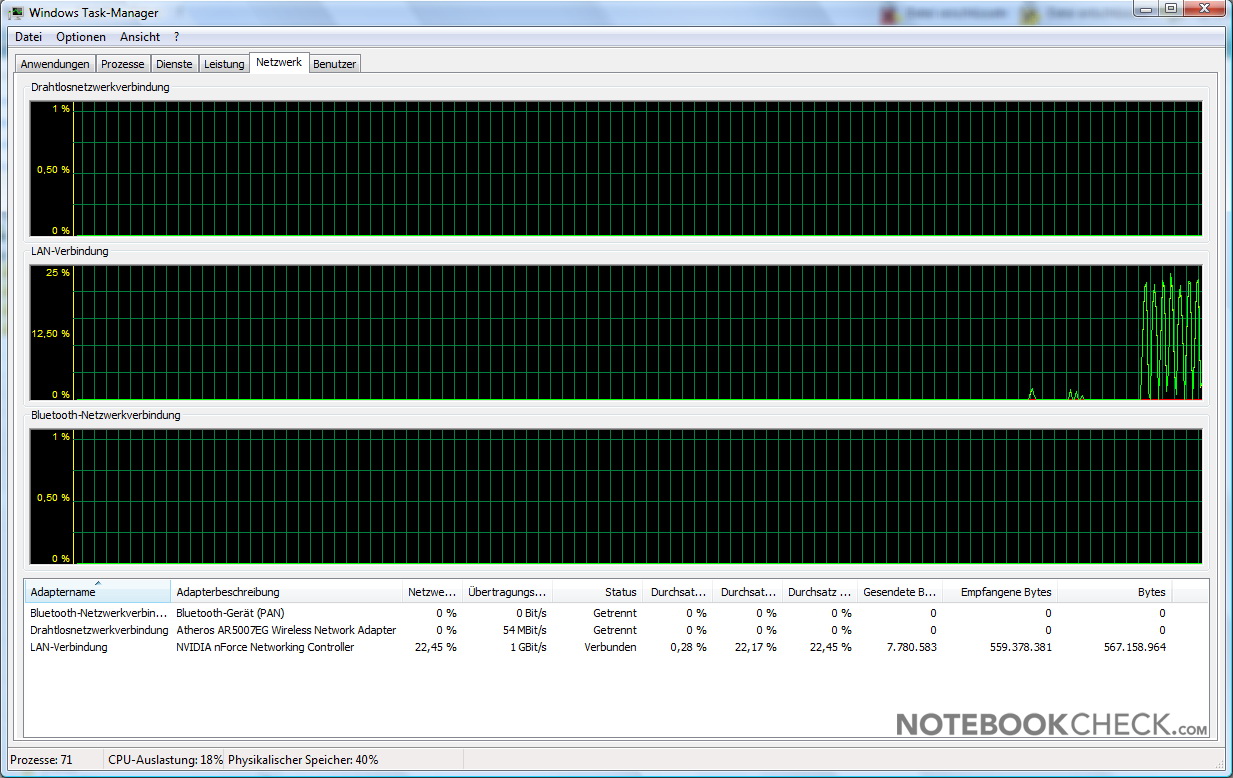Sort by Status column header
Image resolution: width=1233 pixels, height=778 pixels.
coord(597,592)
